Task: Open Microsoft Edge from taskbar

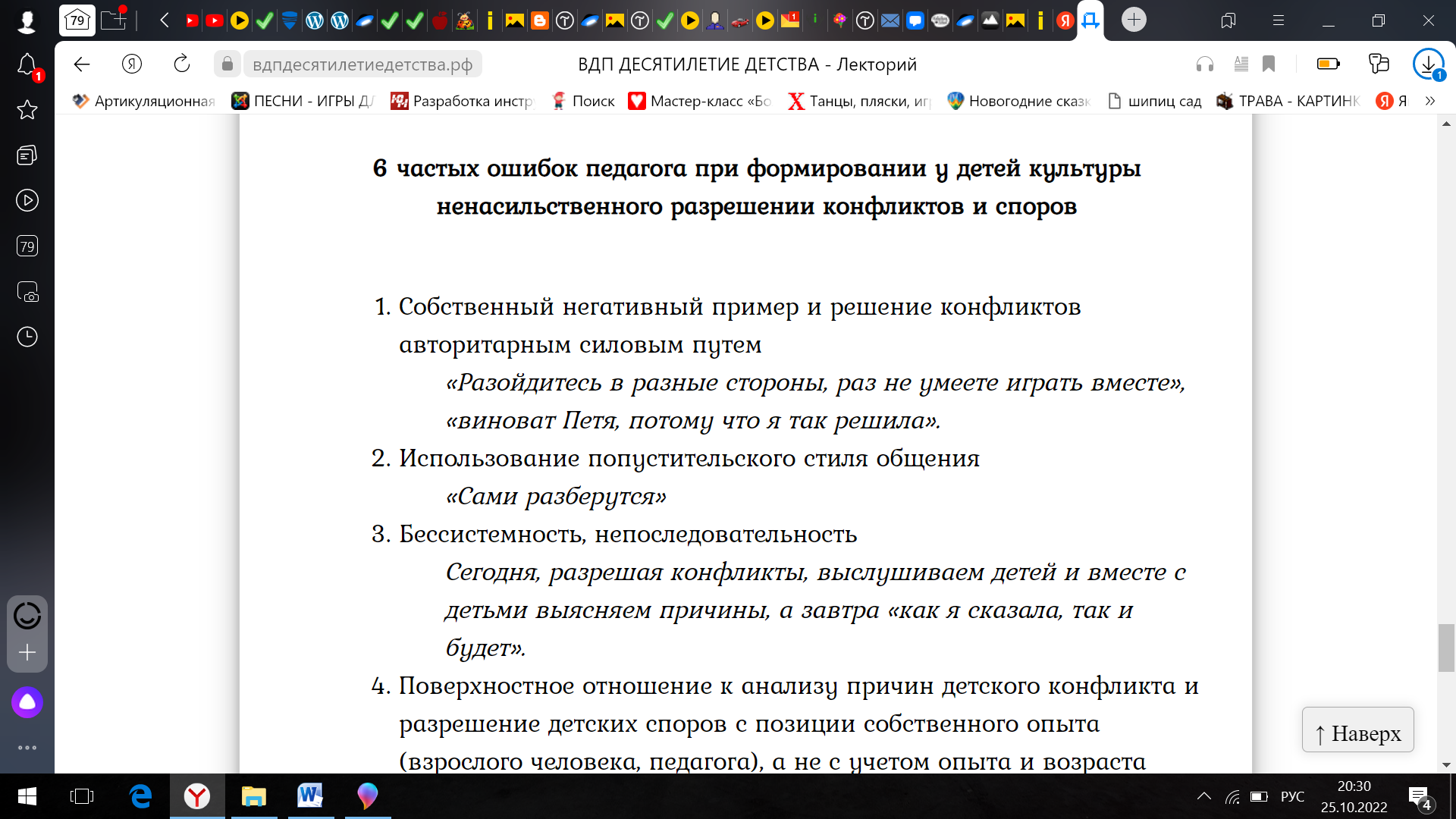Action: point(140,796)
